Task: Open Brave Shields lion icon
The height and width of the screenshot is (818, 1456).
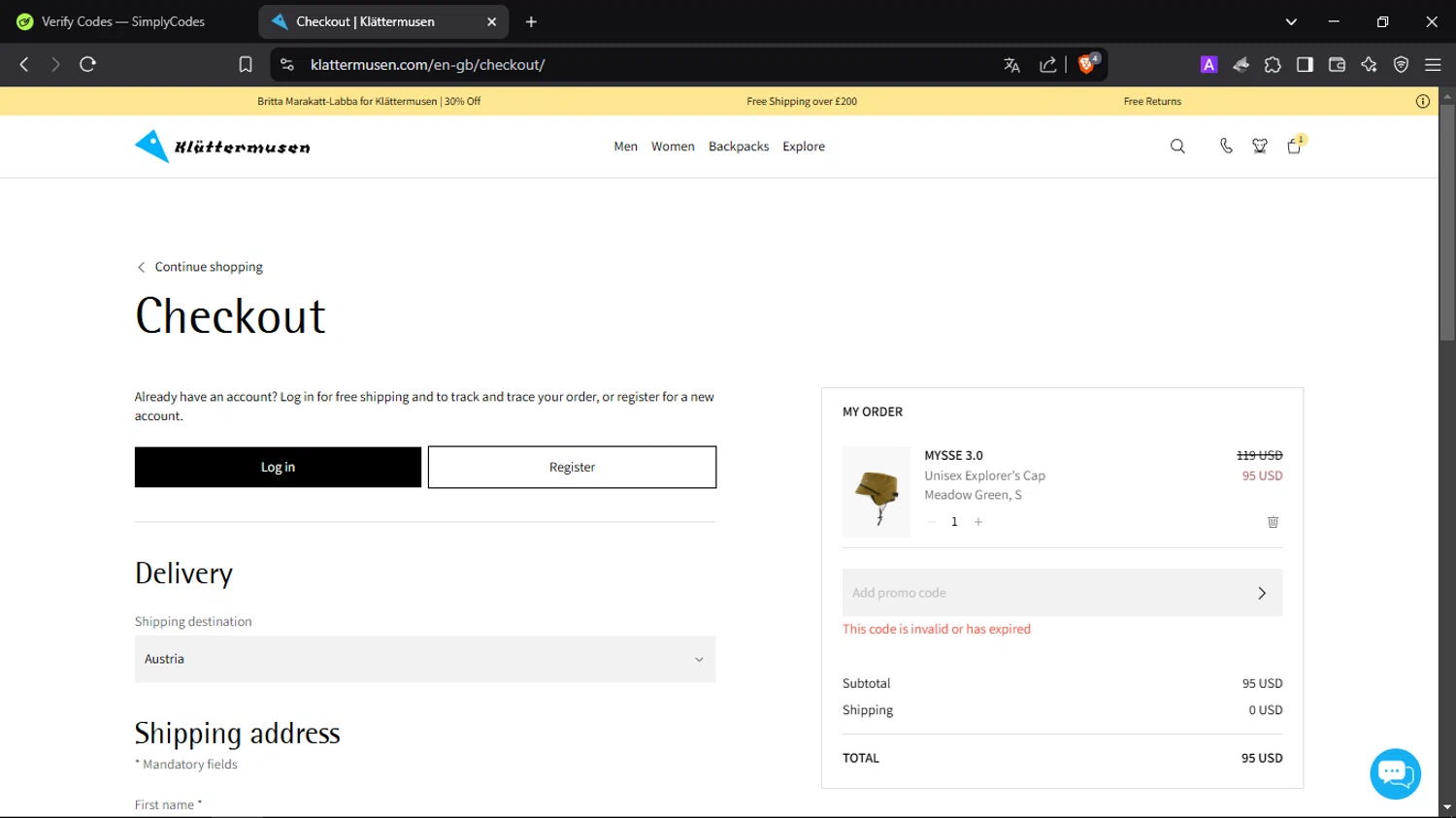Action: pyautogui.click(x=1087, y=64)
